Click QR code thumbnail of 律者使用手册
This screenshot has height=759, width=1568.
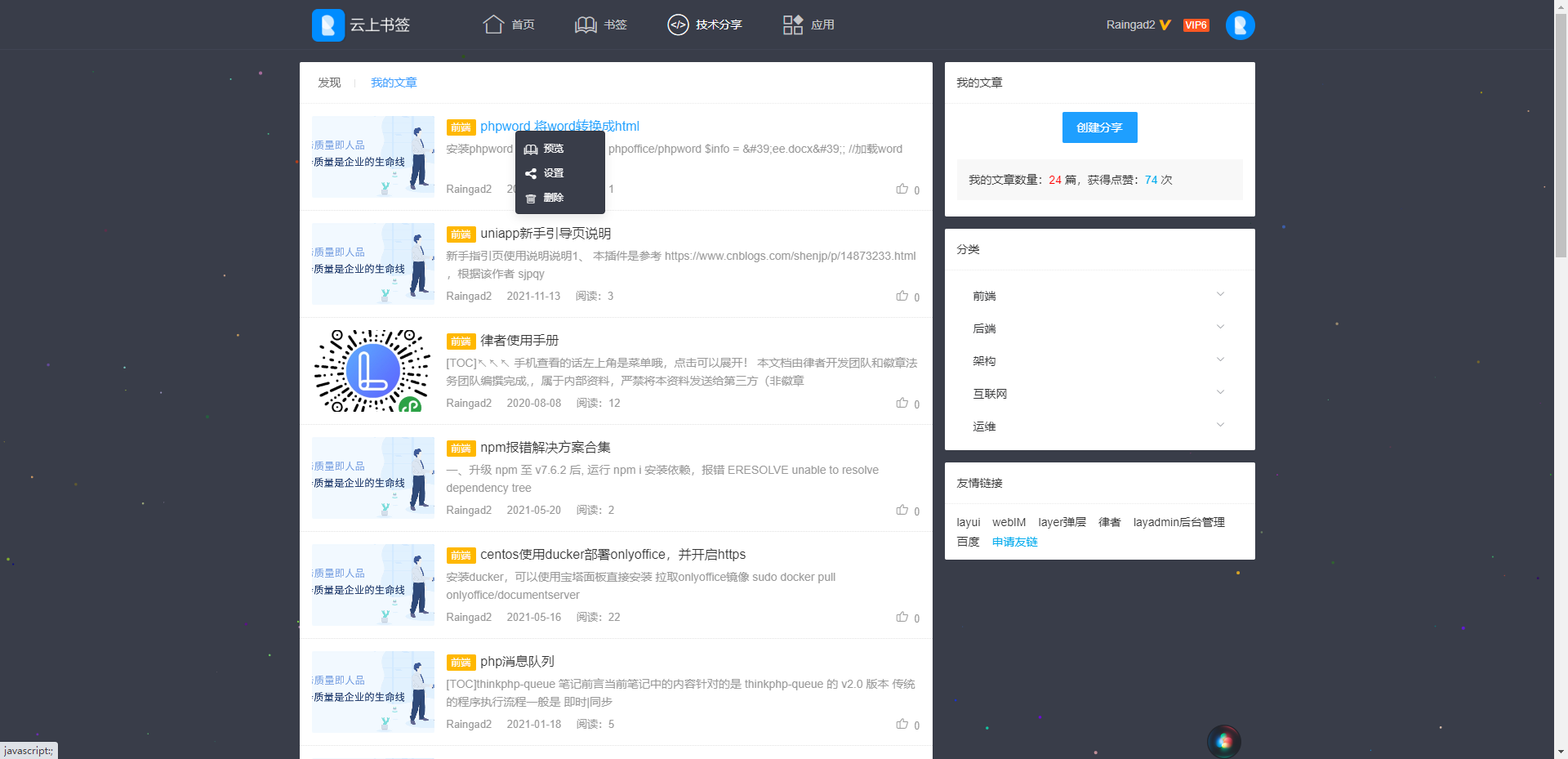point(373,371)
